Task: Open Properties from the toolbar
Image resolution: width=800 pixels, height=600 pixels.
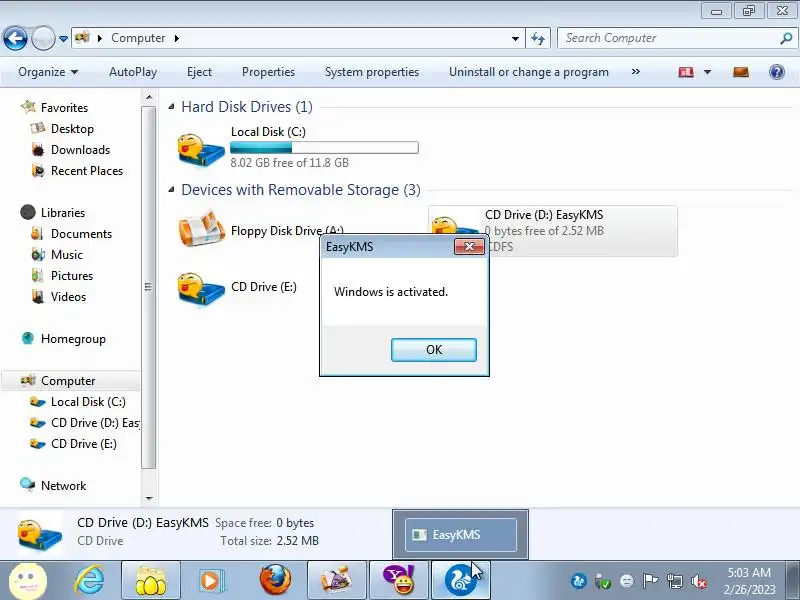Action: tap(268, 72)
